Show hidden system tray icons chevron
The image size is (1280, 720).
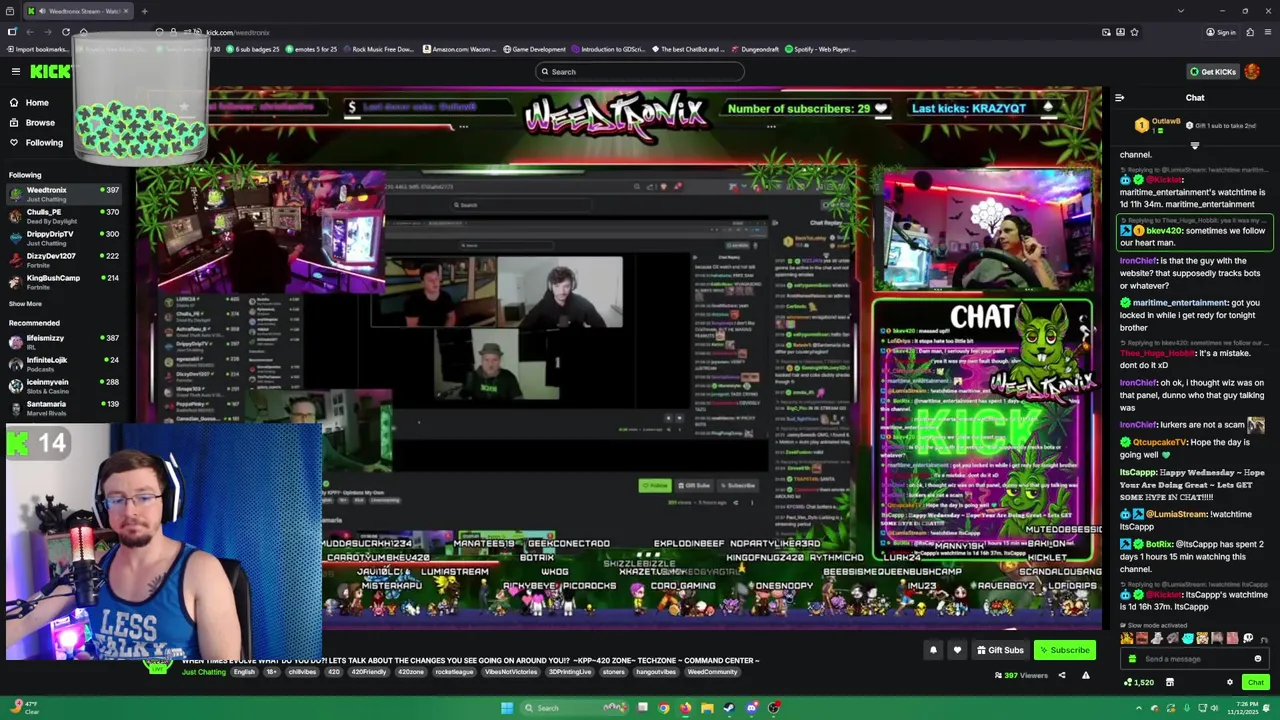click(1139, 708)
